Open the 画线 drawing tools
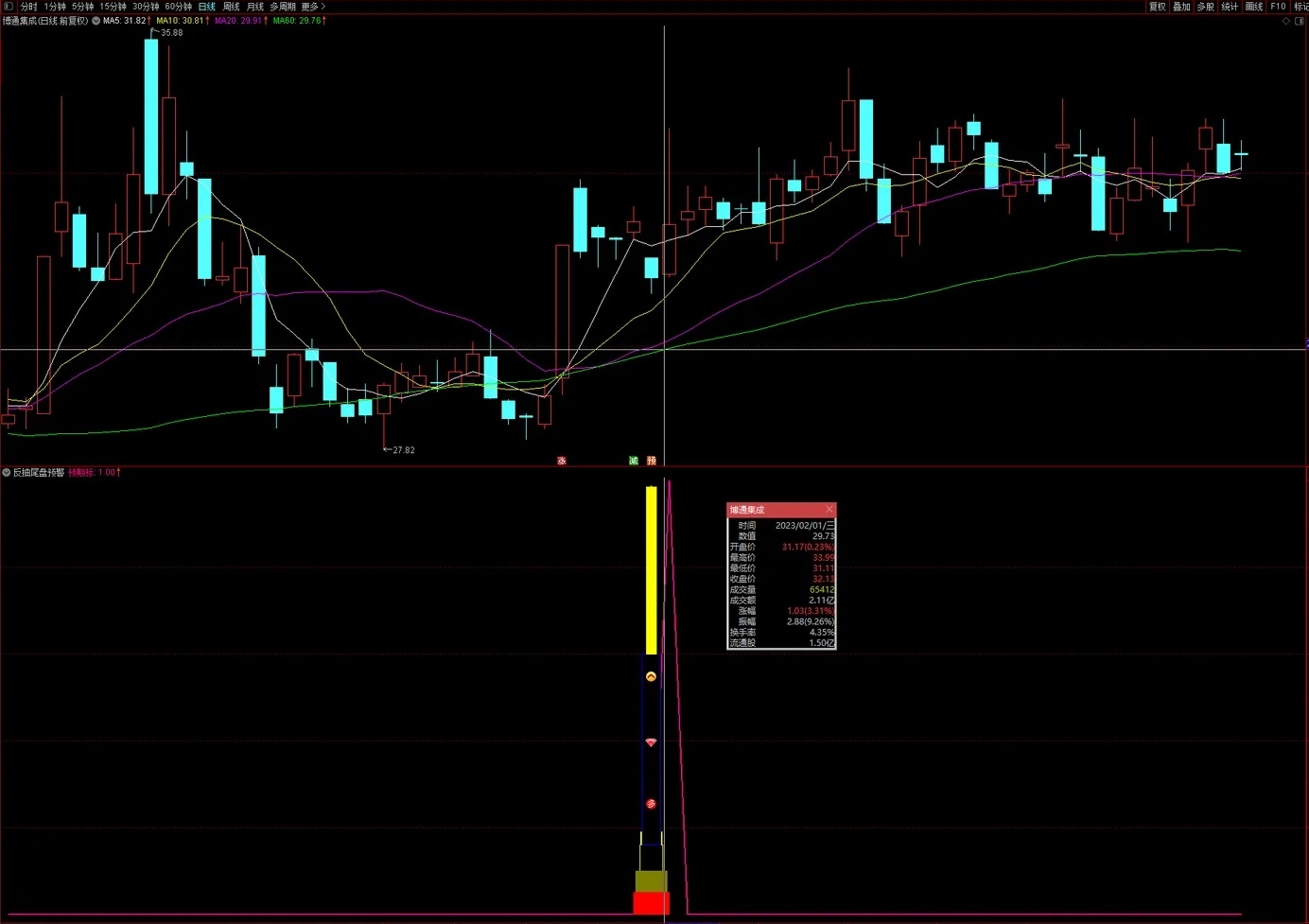Image resolution: width=1309 pixels, height=924 pixels. [x=1254, y=7]
